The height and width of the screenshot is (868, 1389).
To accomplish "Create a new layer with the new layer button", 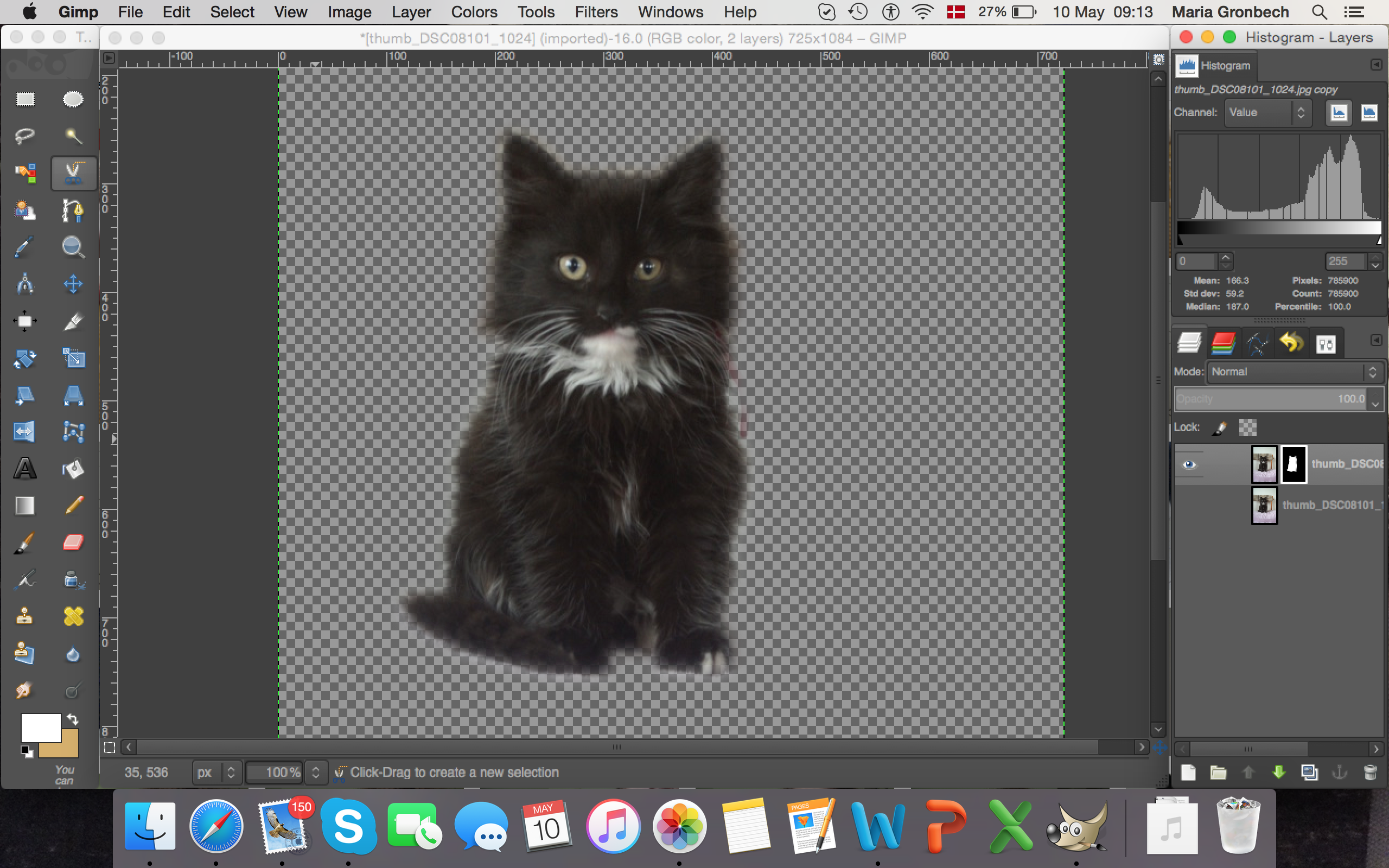I will 1188,772.
